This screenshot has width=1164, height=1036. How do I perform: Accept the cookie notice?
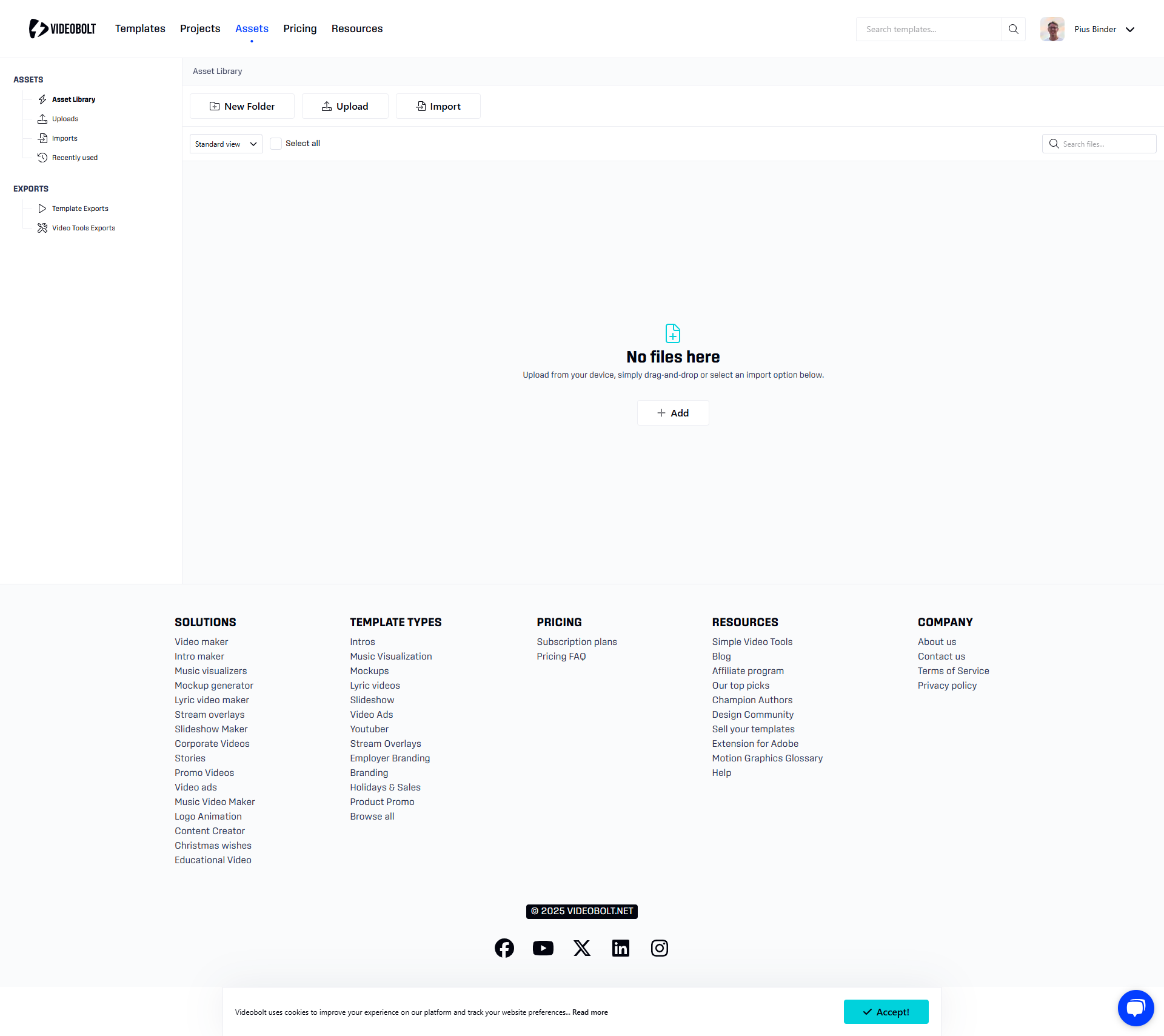[x=886, y=1012]
